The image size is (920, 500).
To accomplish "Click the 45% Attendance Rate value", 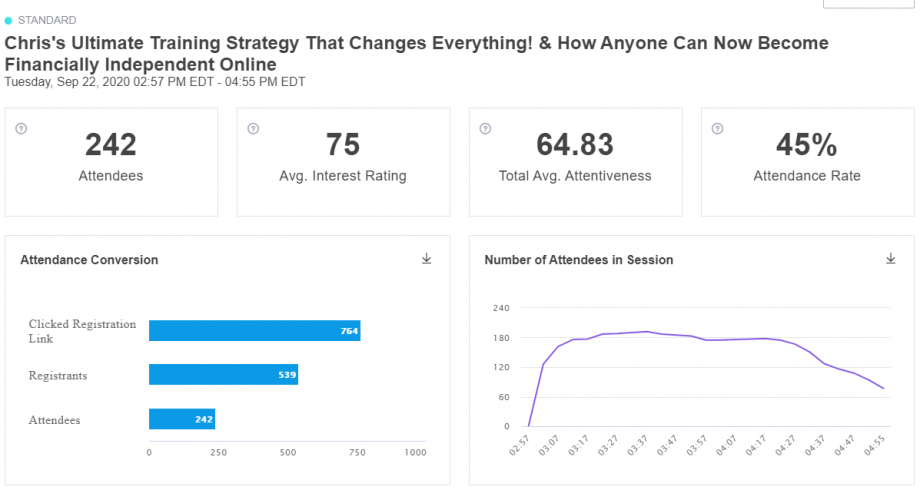I will tap(807, 144).
